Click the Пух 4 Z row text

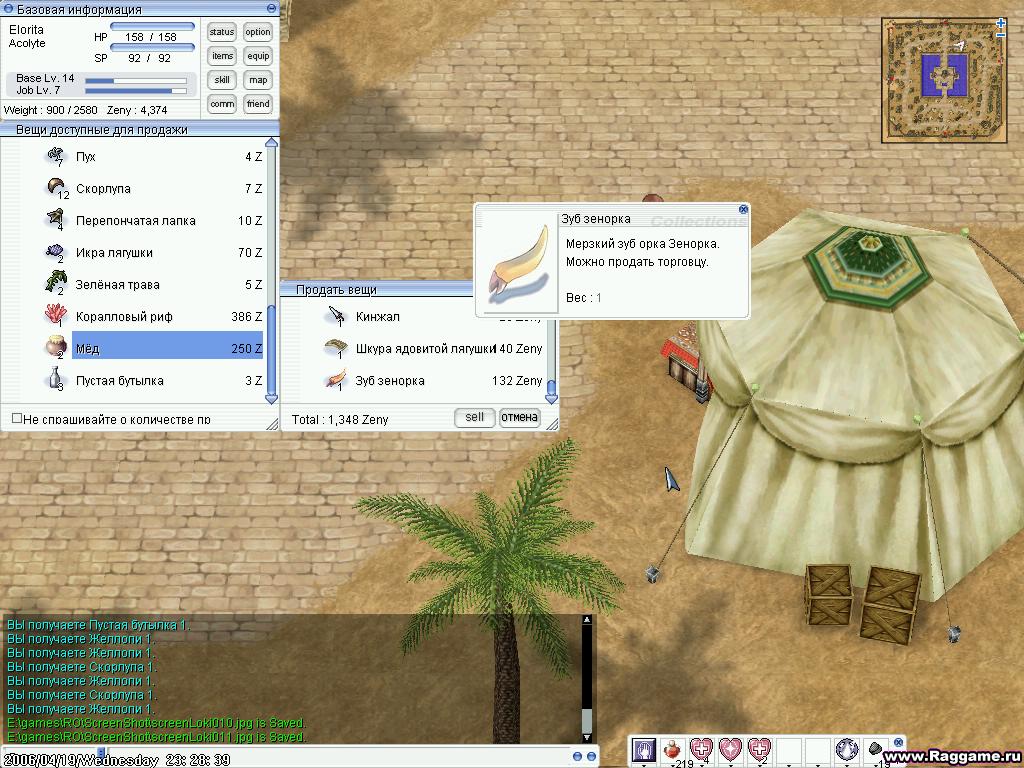168,157
